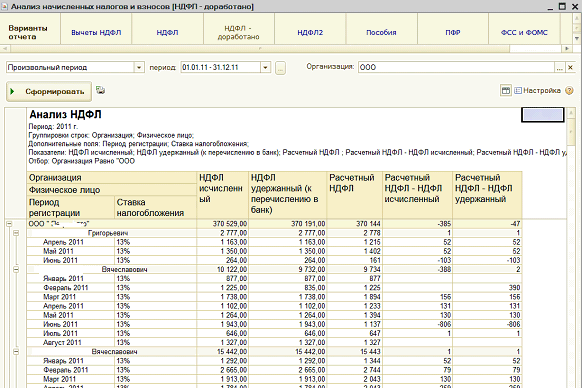
Task: Collapse the first Вячеславович group
Action: point(16,269)
